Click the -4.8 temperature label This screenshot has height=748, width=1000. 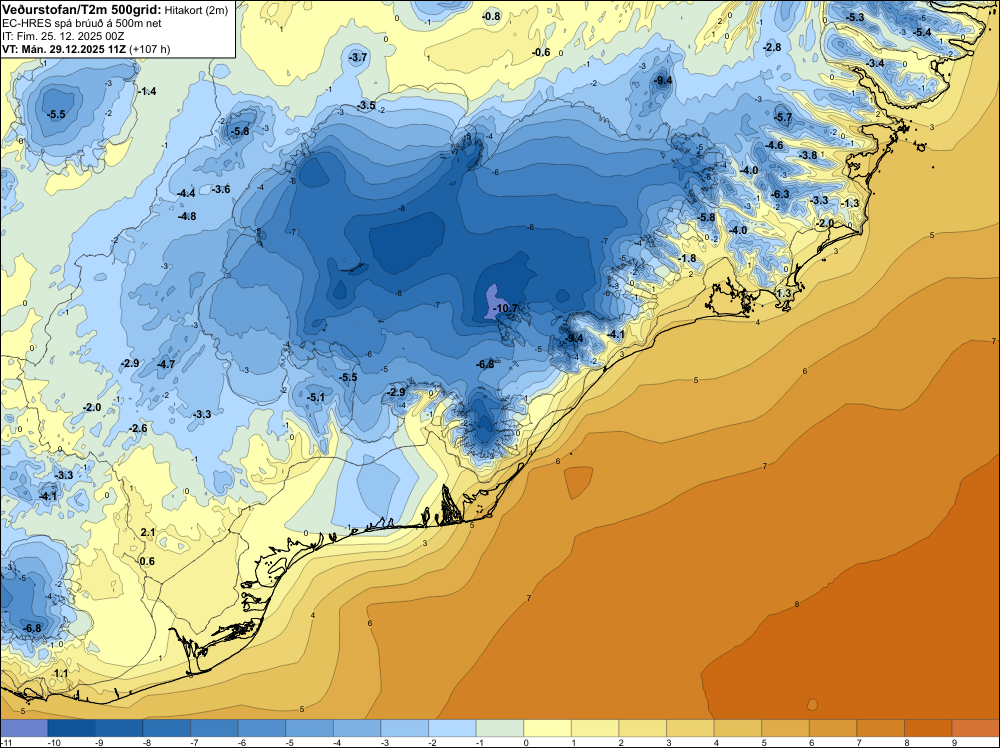click(186, 216)
